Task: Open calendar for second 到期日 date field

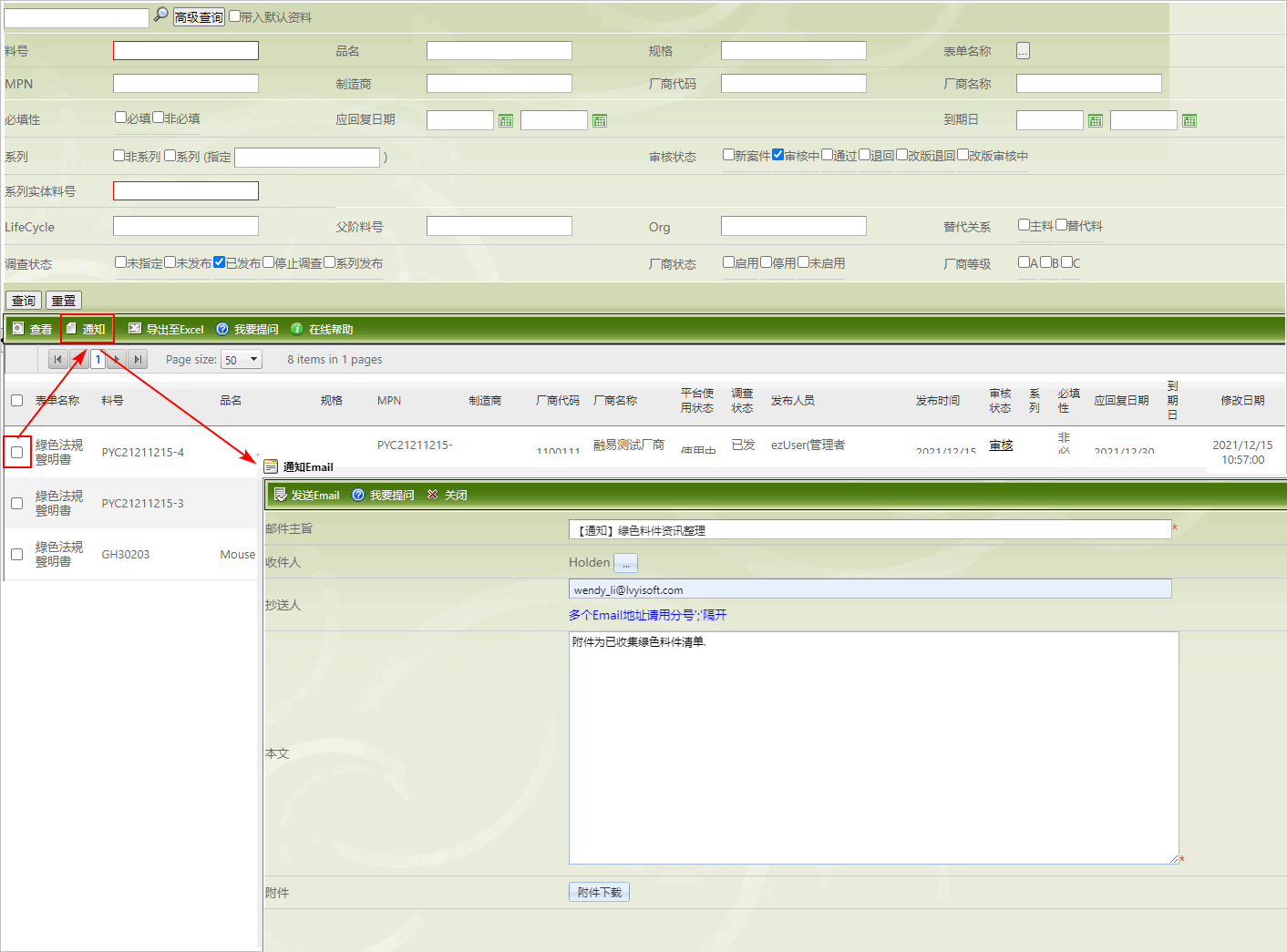Action: (x=1189, y=120)
